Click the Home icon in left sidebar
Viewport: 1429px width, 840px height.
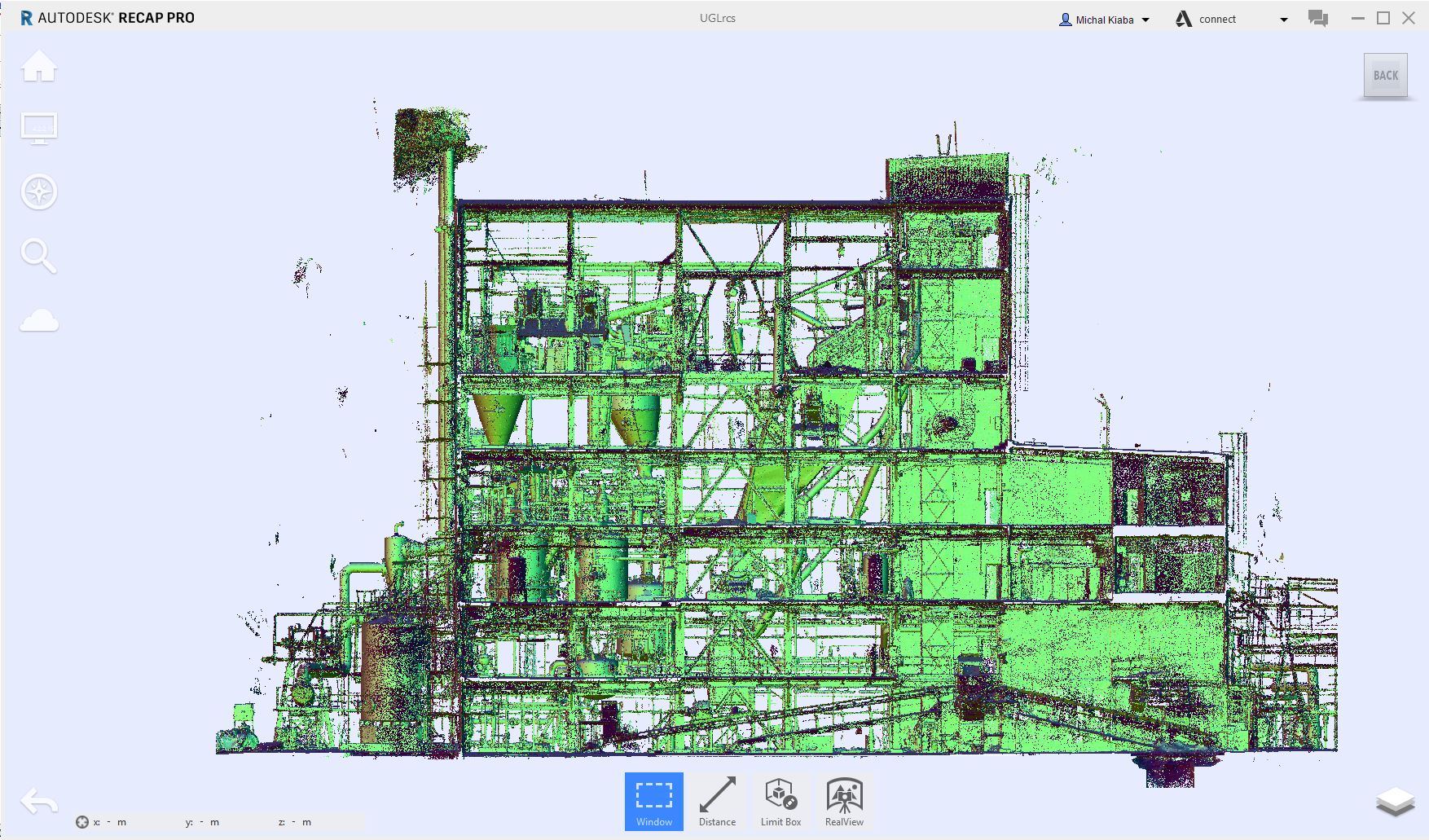click(39, 66)
